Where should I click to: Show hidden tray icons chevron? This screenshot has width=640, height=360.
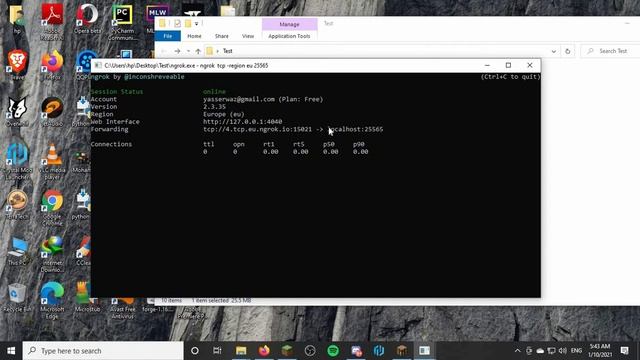(517, 351)
